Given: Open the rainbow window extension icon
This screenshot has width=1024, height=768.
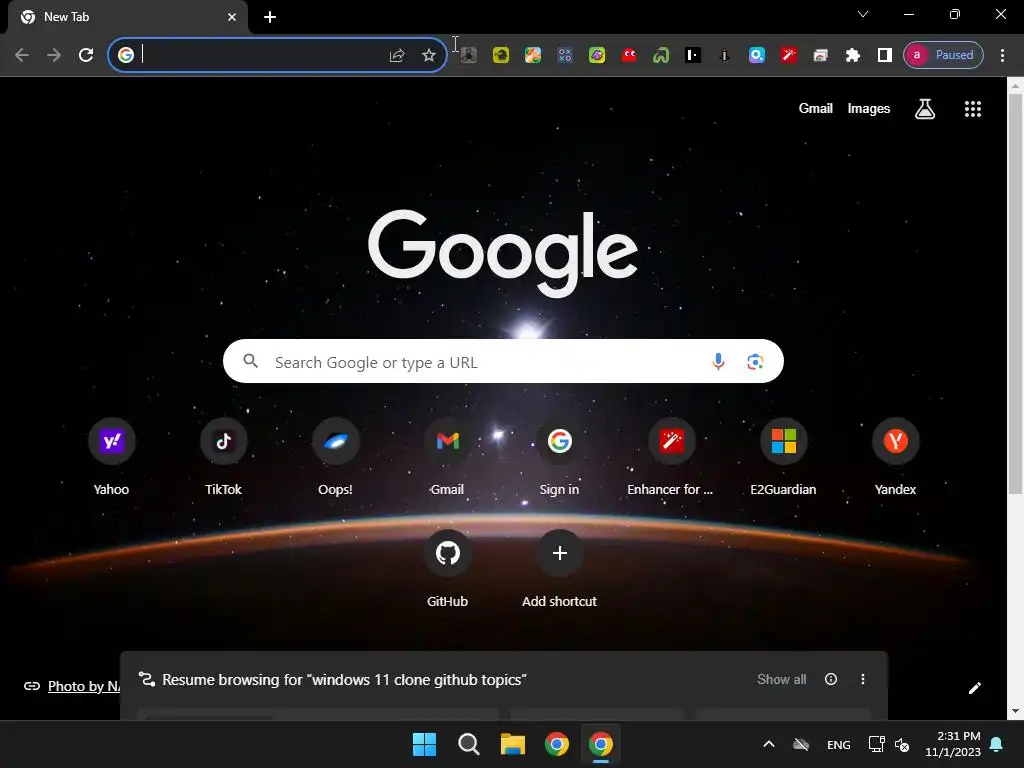Looking at the screenshot, I should [x=820, y=56].
